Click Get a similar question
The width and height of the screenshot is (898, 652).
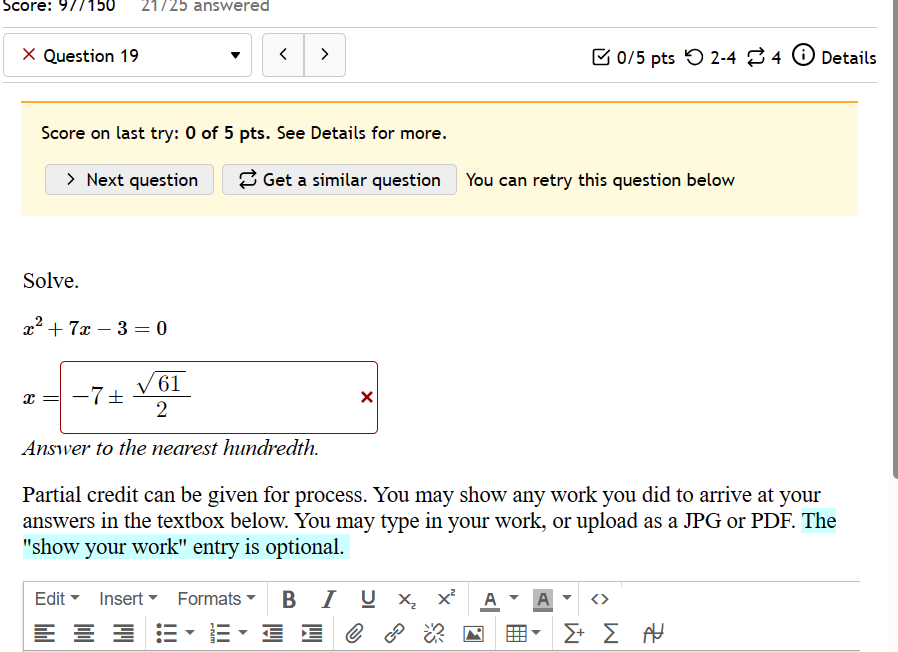339,180
